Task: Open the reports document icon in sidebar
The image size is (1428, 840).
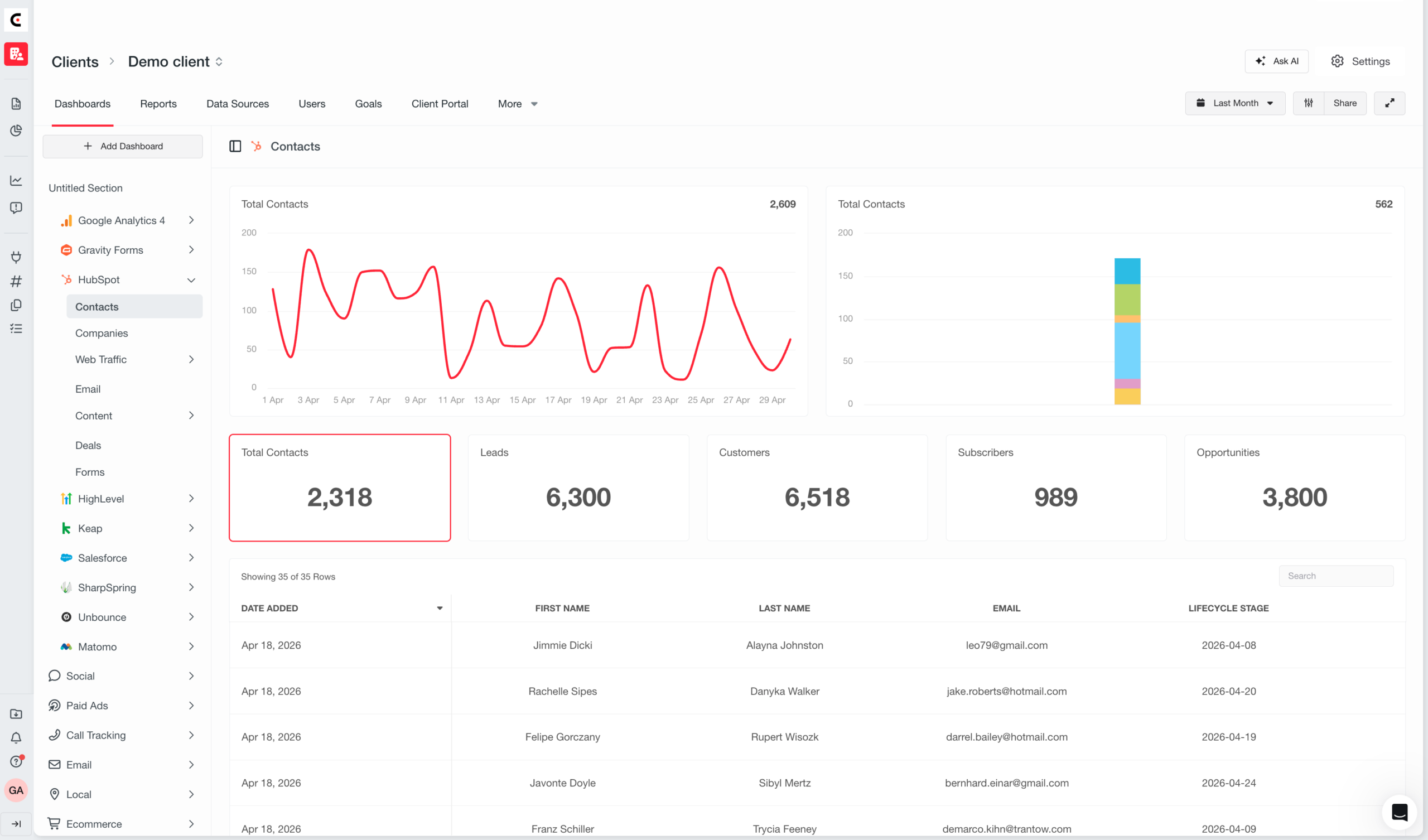Action: pos(16,104)
